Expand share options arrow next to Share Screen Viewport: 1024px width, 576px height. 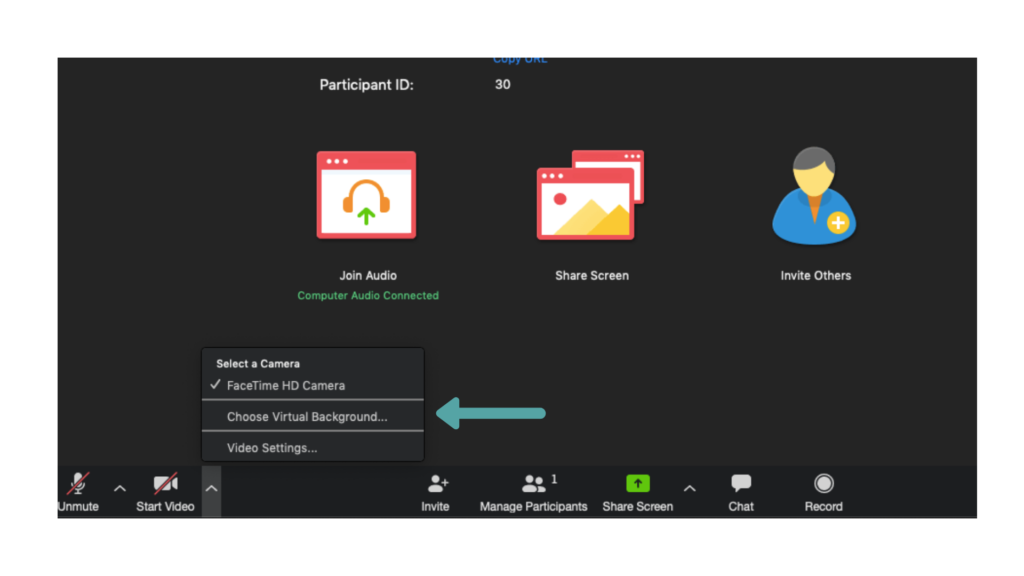[x=689, y=489]
